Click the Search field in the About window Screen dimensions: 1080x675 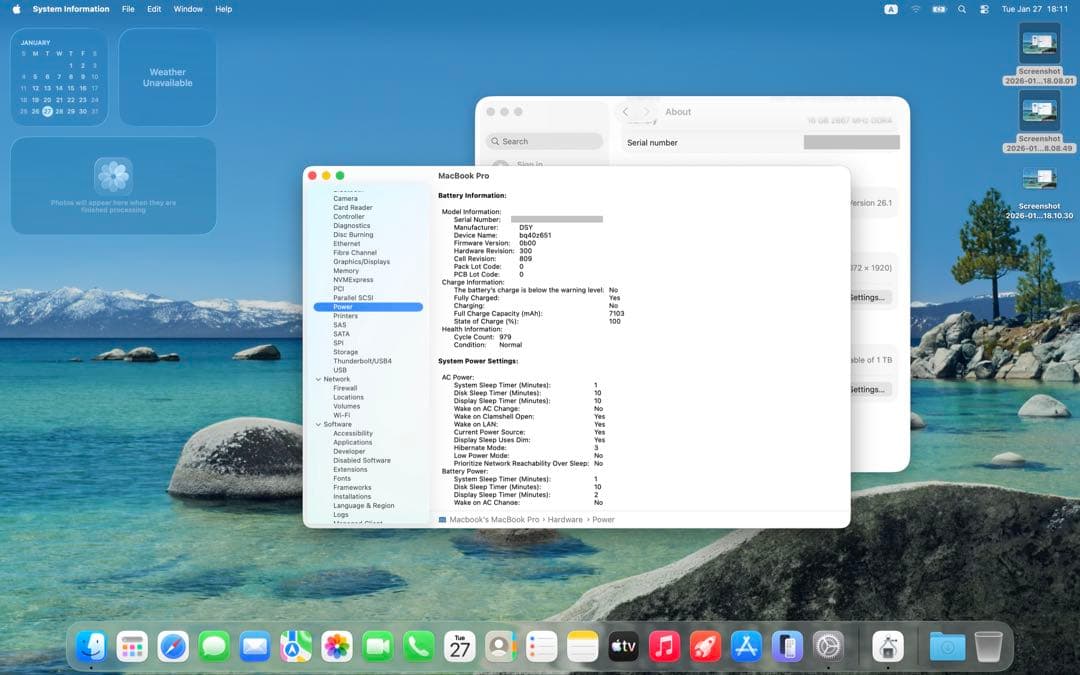[545, 141]
